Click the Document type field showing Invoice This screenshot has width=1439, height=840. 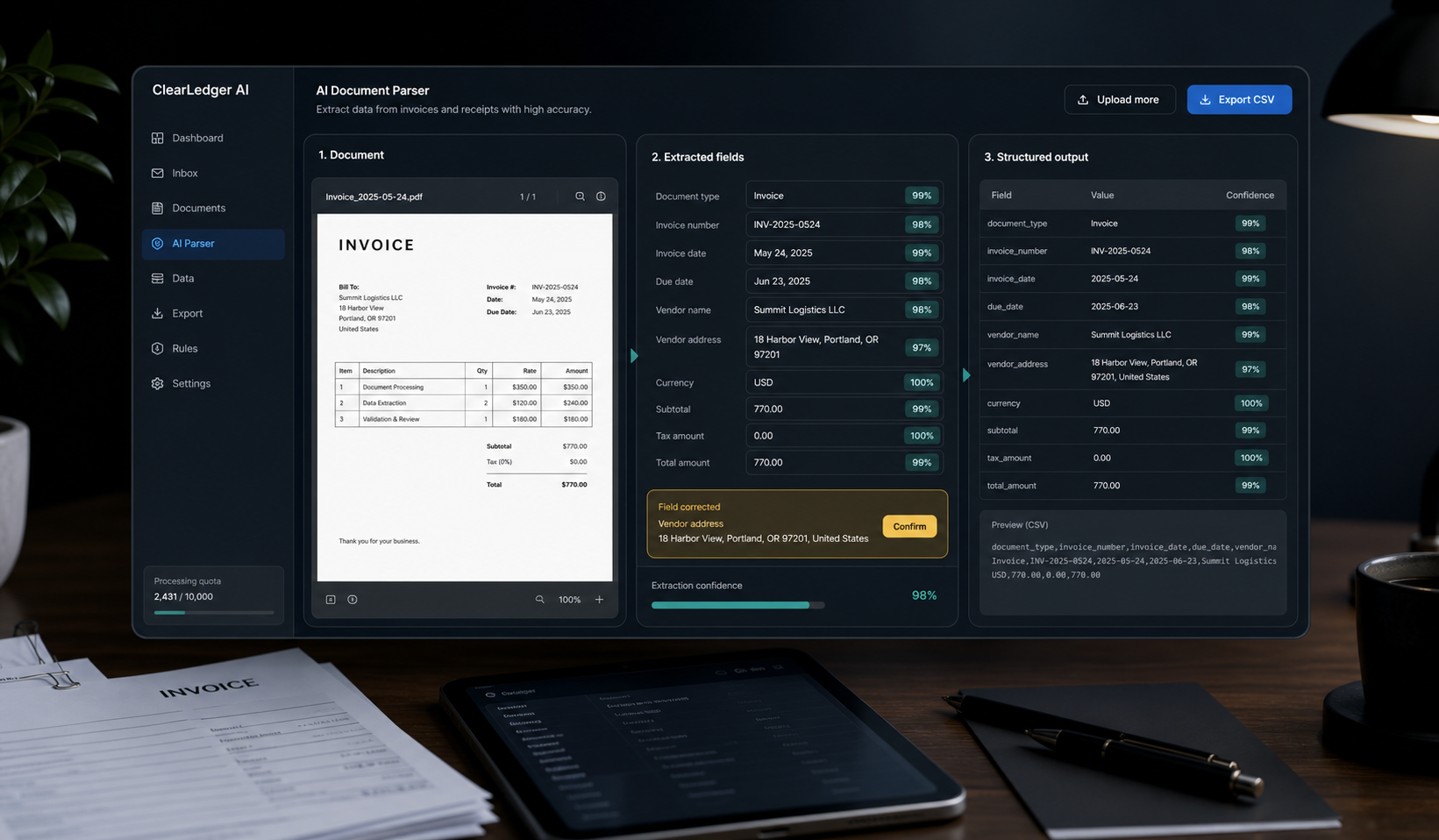point(844,196)
